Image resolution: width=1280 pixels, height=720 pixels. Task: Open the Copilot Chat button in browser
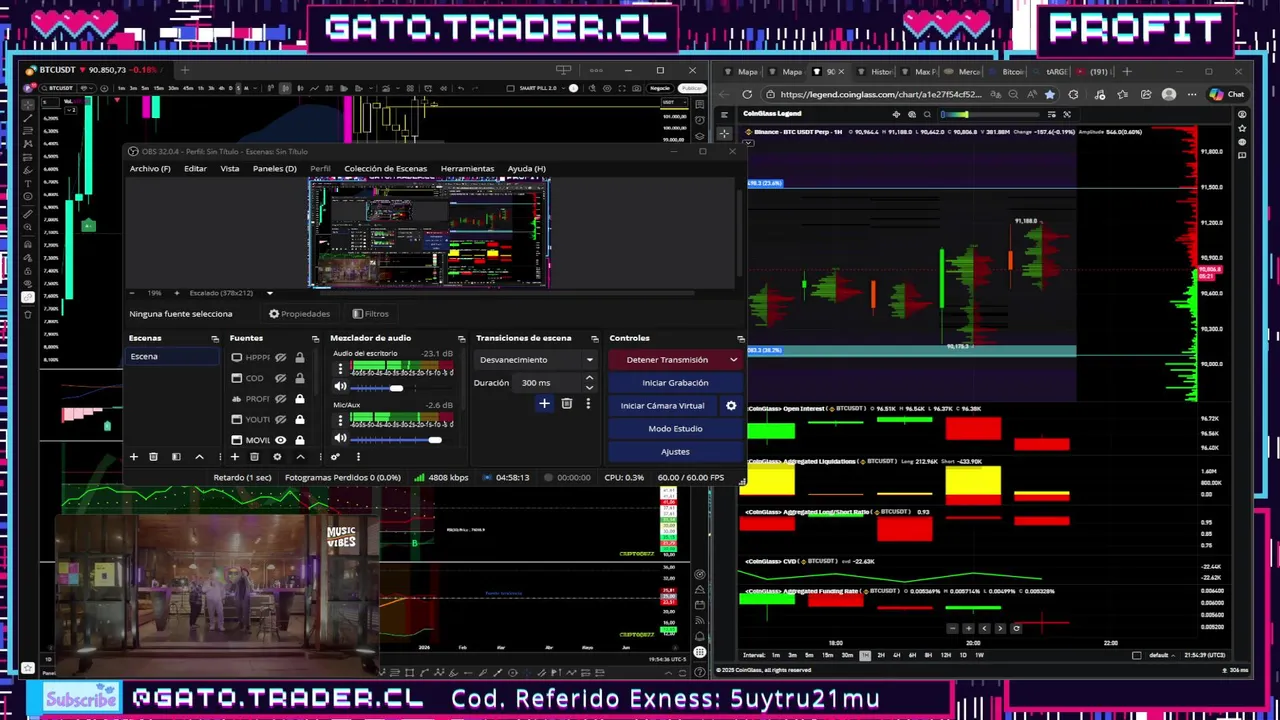pyautogui.click(x=1226, y=94)
